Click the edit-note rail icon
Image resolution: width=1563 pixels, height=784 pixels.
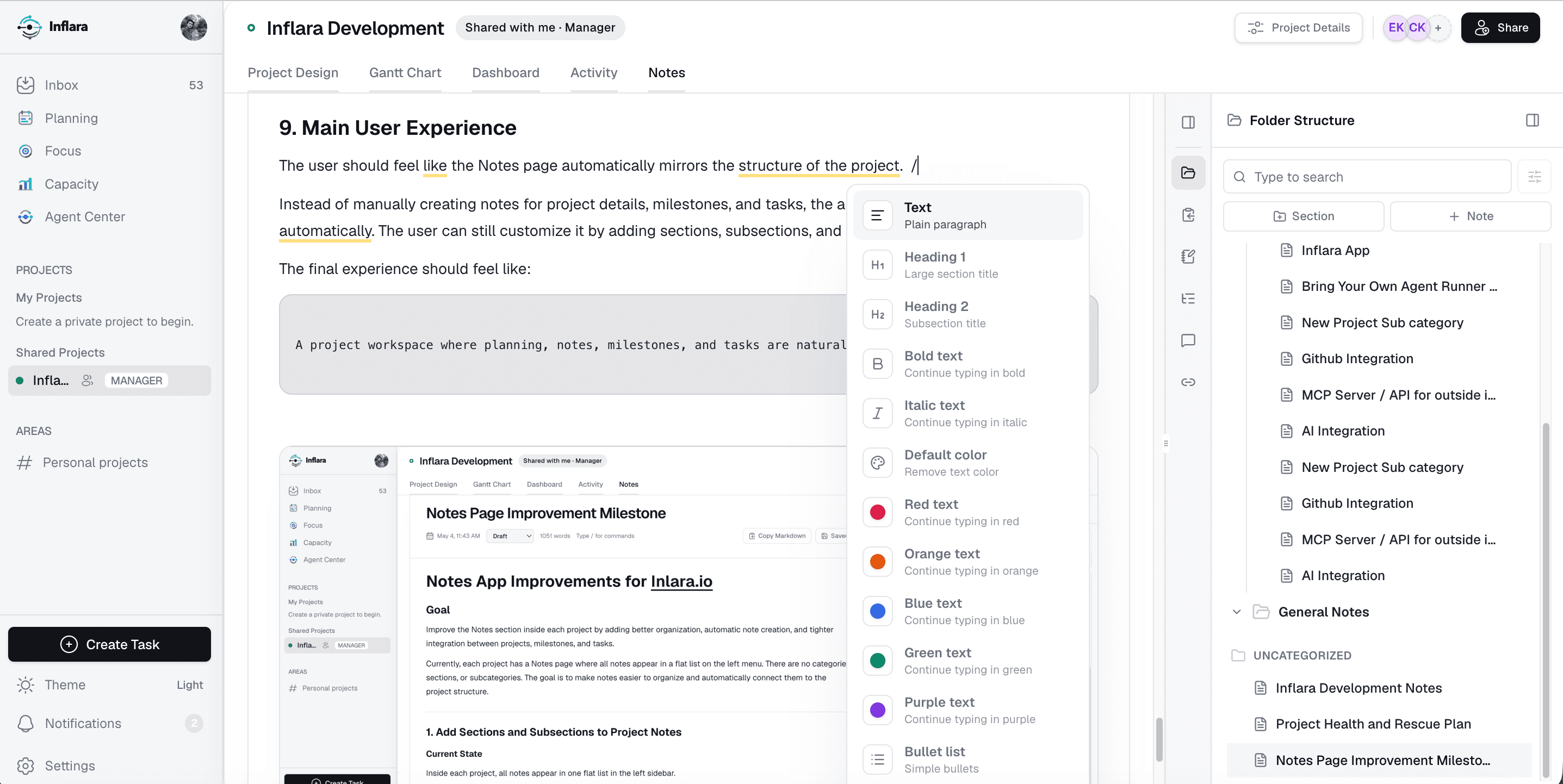pos(1188,257)
